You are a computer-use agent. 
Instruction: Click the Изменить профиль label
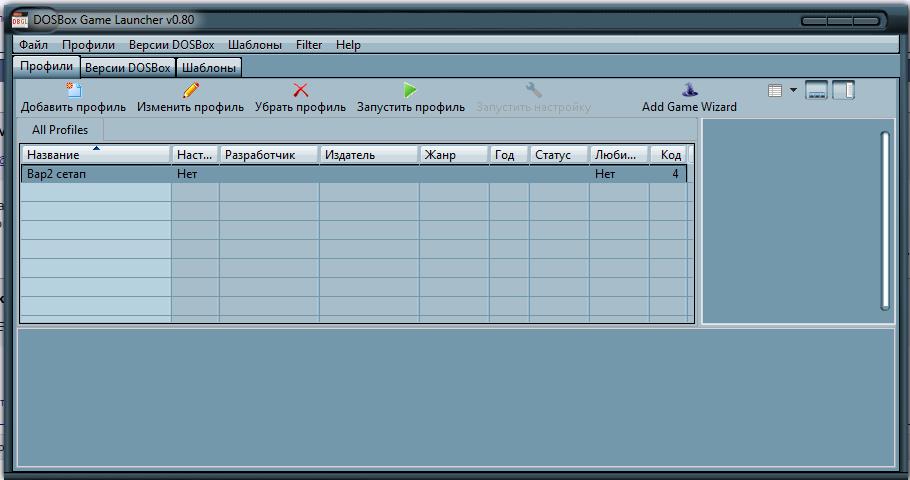click(190, 107)
